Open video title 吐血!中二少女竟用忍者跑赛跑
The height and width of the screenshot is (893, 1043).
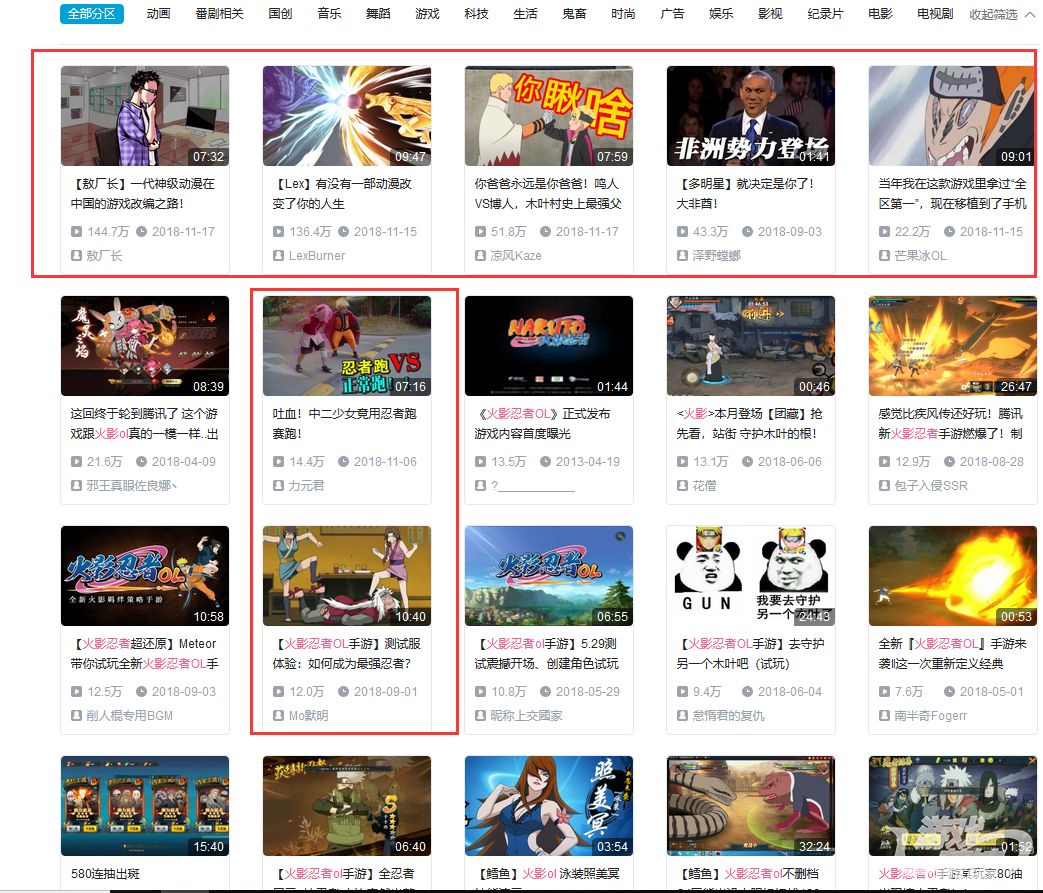[345, 424]
